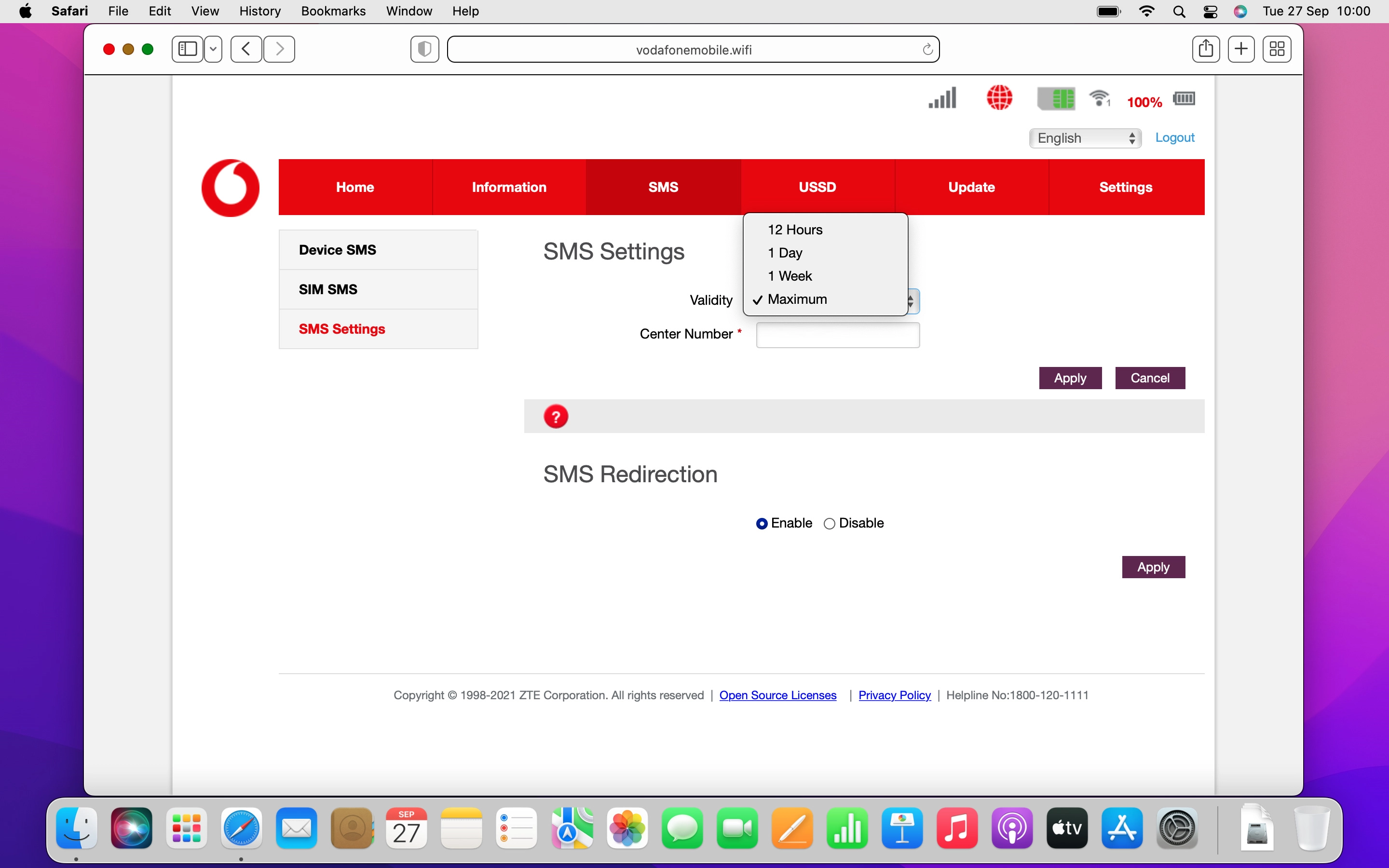Select Disable for SMS Redirection
This screenshot has width=1389, height=868.
[x=830, y=524]
